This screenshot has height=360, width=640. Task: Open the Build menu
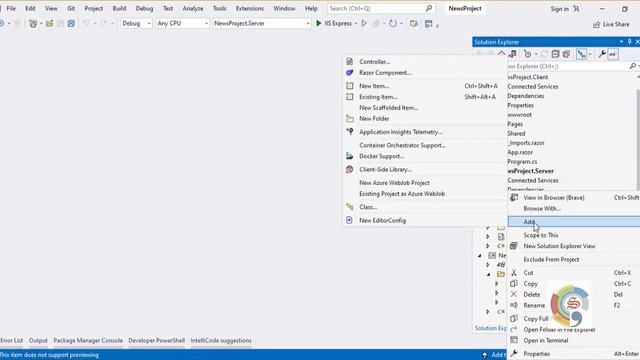pos(119,8)
